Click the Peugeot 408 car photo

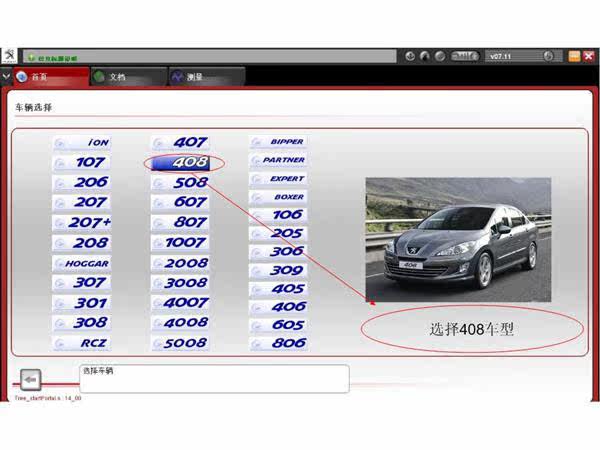458,240
